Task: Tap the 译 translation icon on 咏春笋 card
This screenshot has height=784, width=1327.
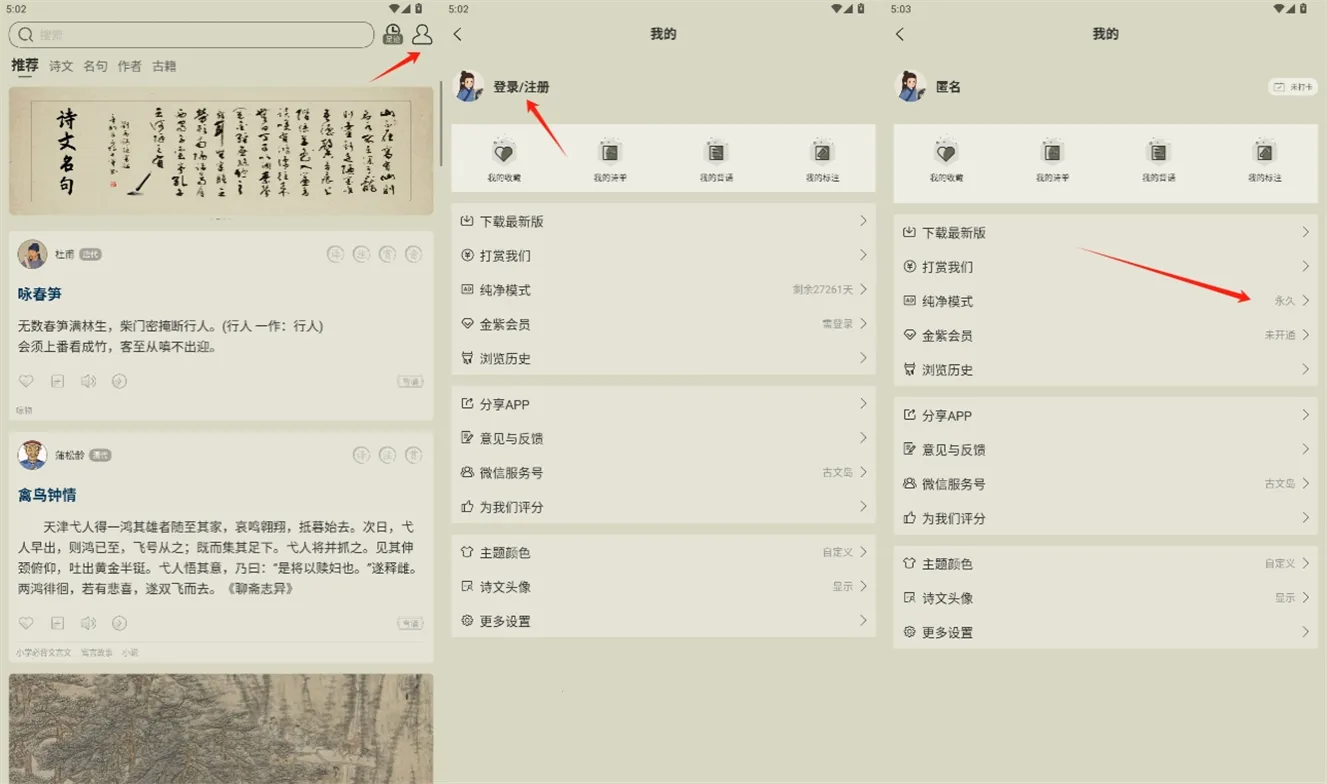Action: click(x=336, y=254)
